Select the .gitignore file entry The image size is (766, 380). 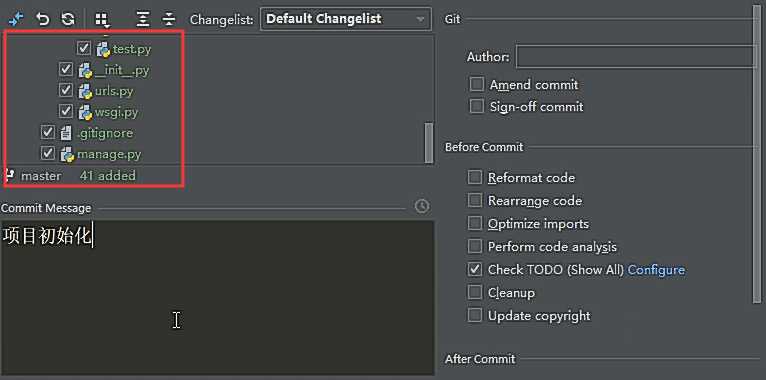click(105, 133)
